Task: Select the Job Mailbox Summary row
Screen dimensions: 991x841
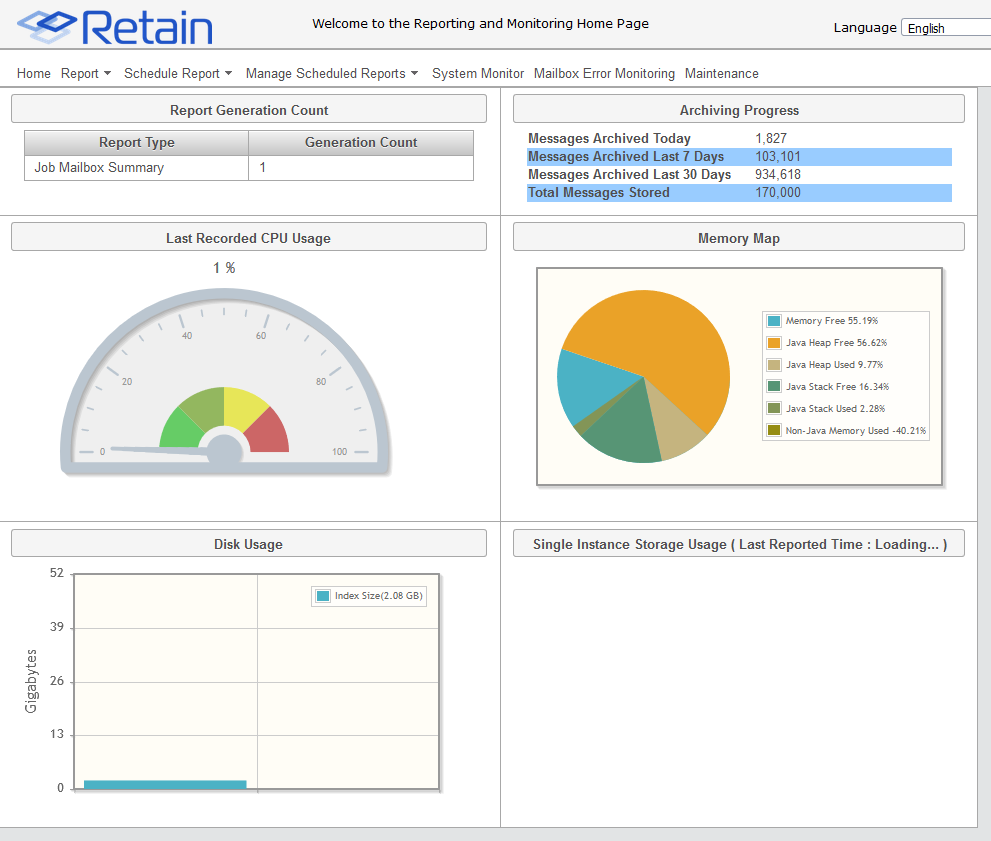Action: click(99, 168)
